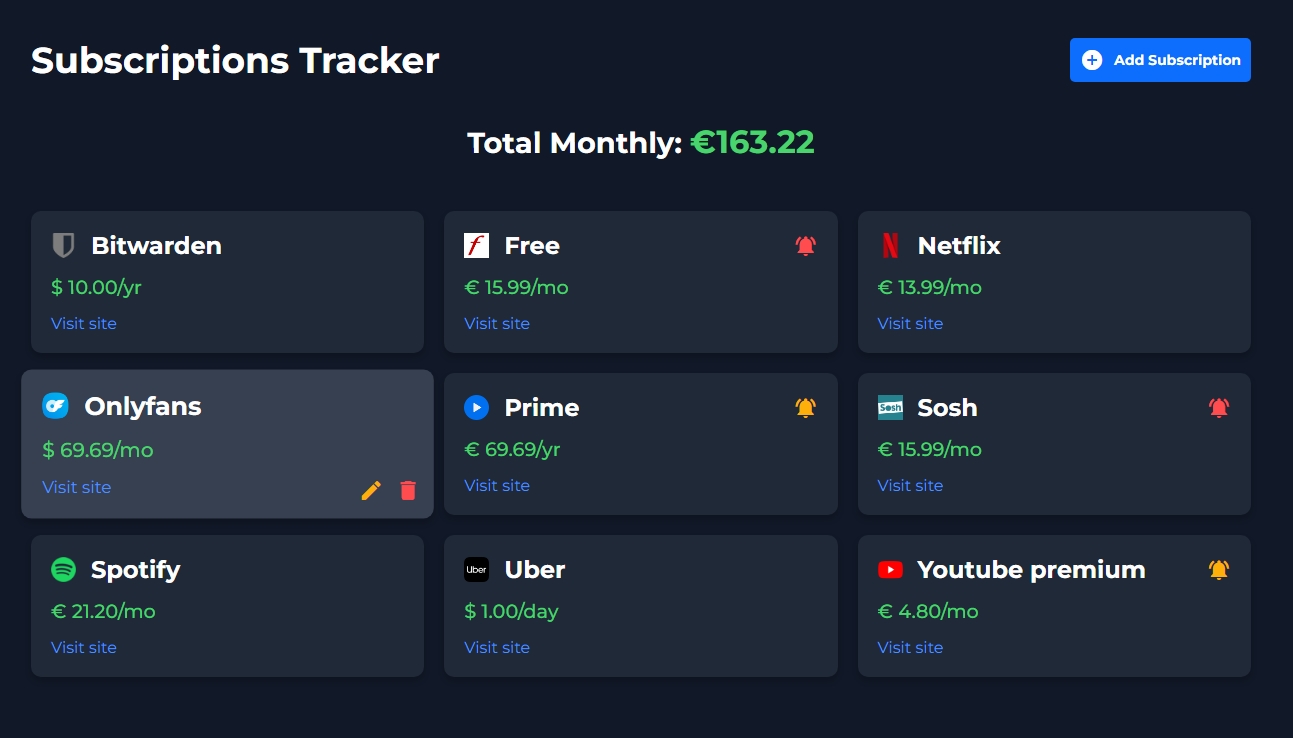Image resolution: width=1293 pixels, height=738 pixels.
Task: Select the Prime subscription card title
Action: (x=541, y=407)
